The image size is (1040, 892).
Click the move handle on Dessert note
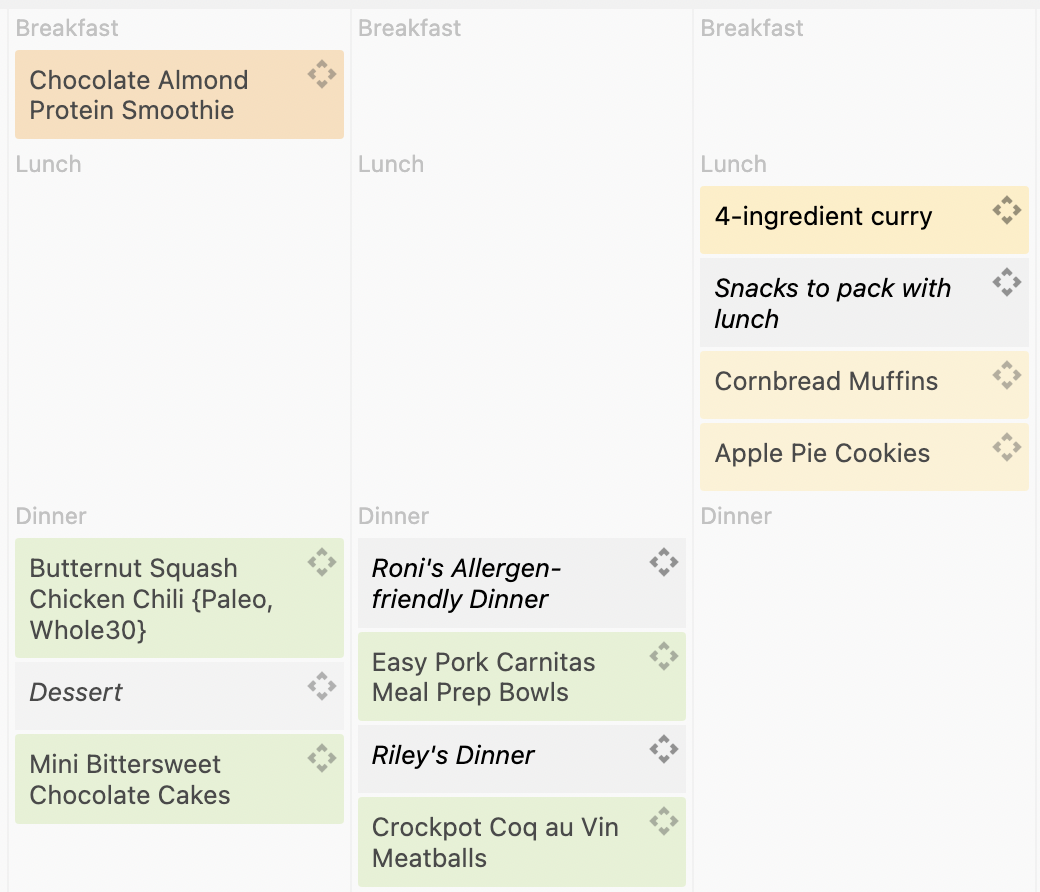321,685
